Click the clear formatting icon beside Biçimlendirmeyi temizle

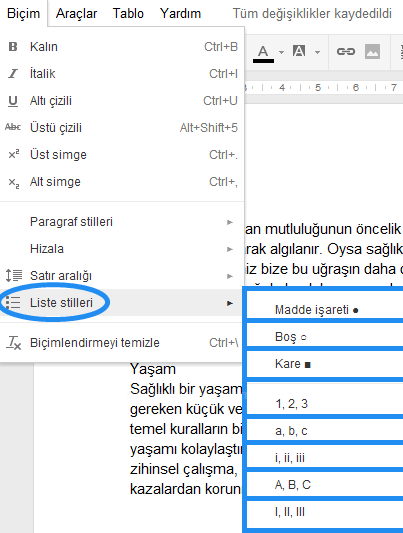14,343
